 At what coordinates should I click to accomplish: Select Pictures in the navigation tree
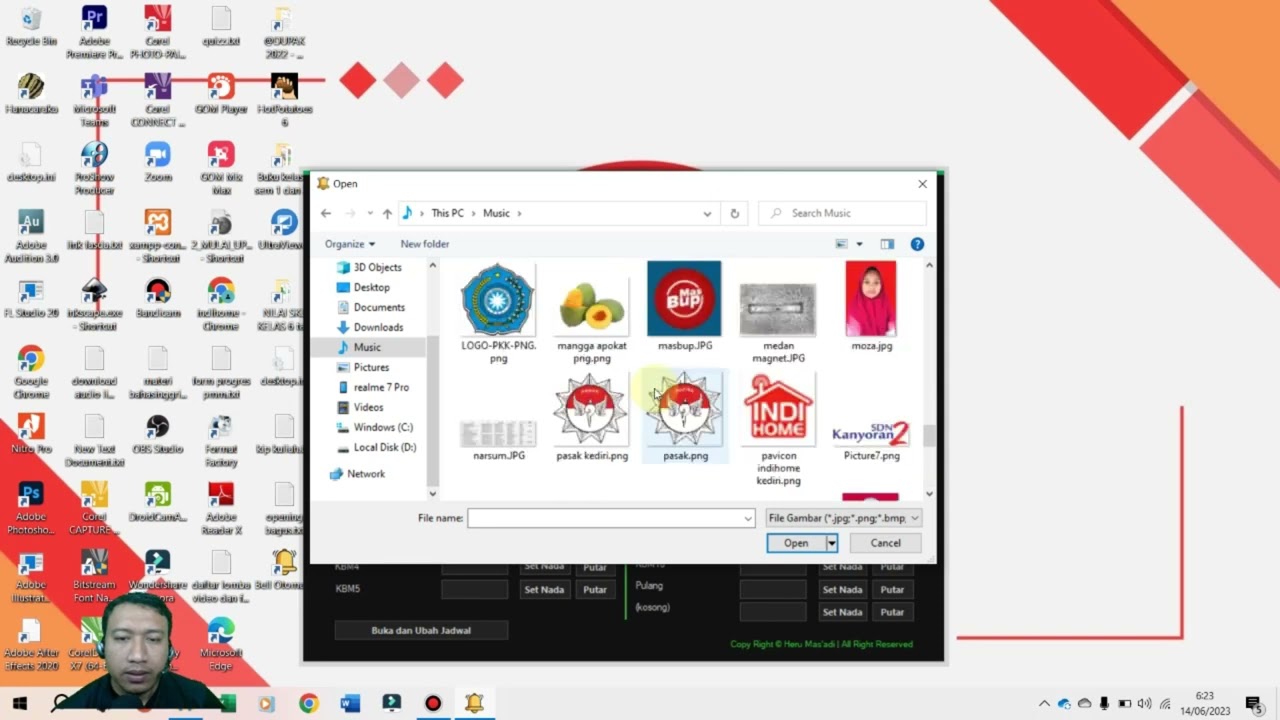point(371,367)
